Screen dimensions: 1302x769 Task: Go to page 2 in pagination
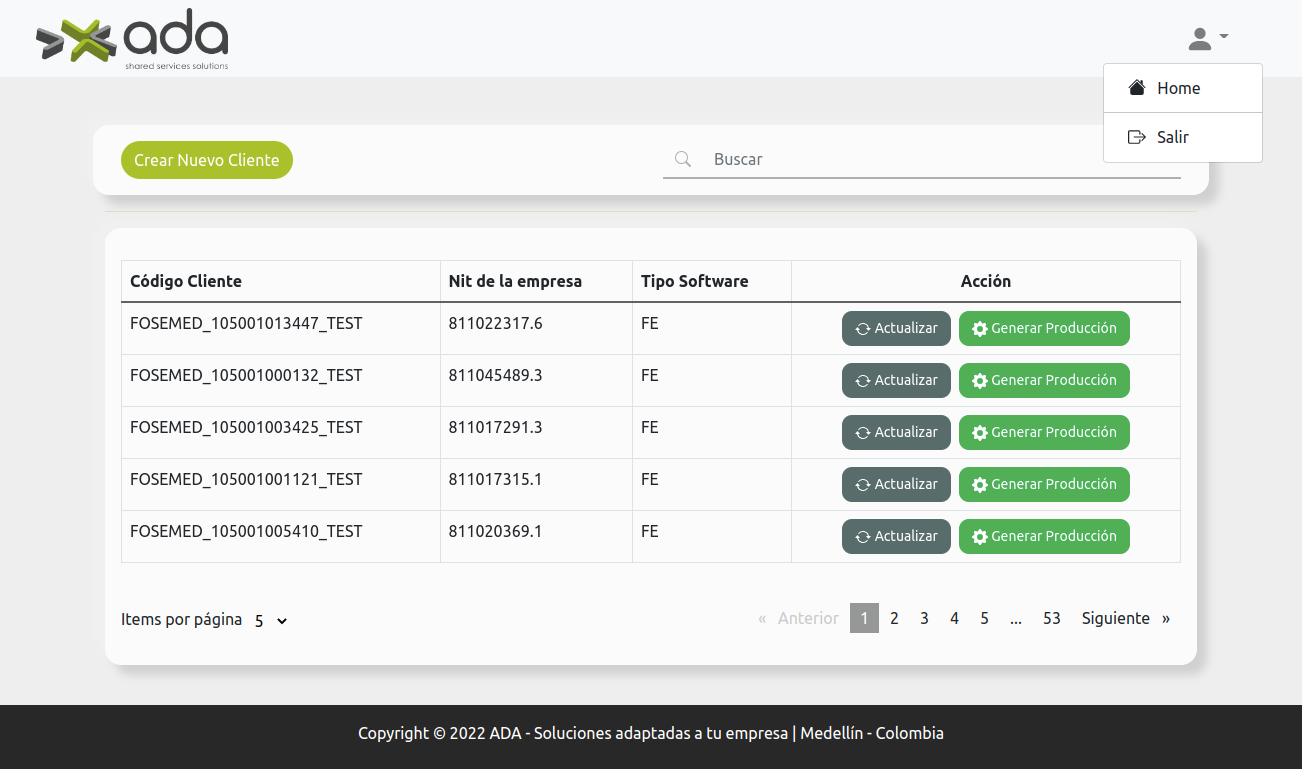pyautogui.click(x=894, y=618)
